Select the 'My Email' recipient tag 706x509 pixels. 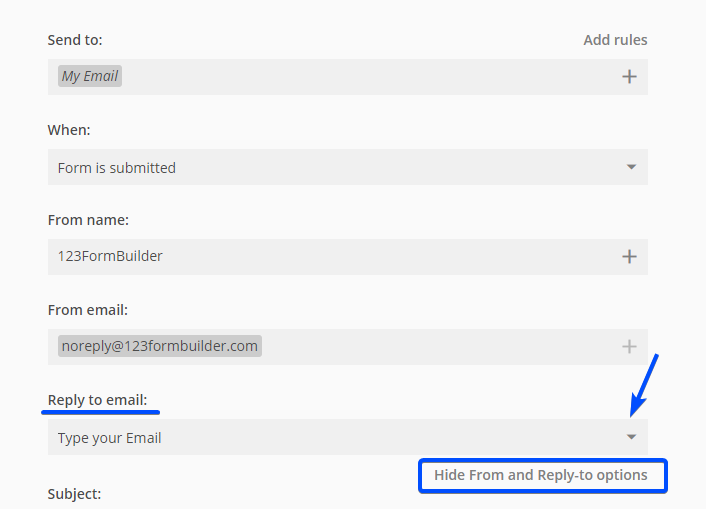90,76
